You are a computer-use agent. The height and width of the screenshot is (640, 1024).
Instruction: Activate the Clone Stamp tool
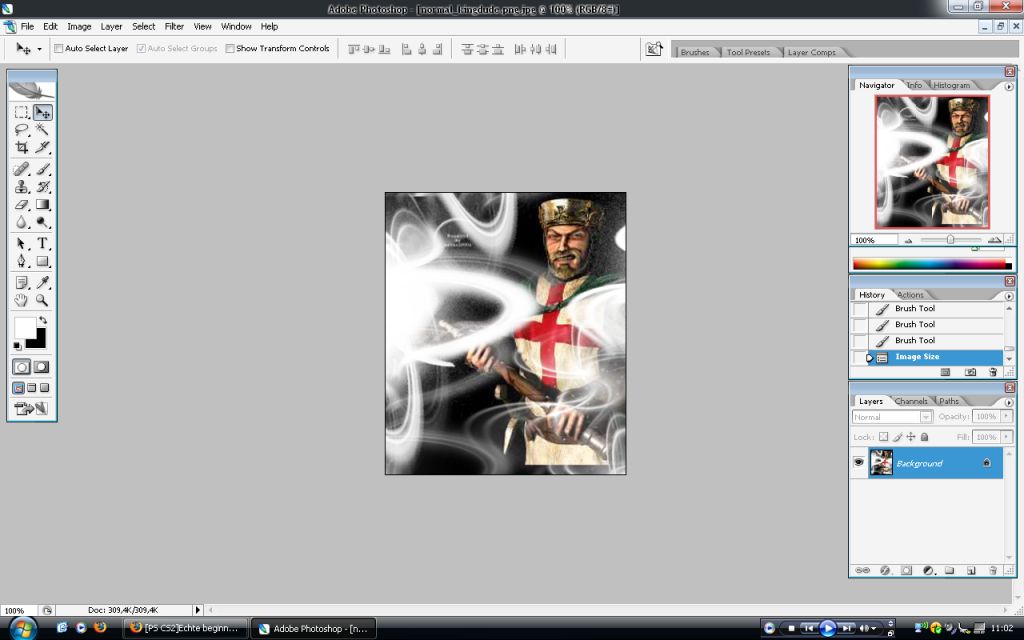coord(22,187)
